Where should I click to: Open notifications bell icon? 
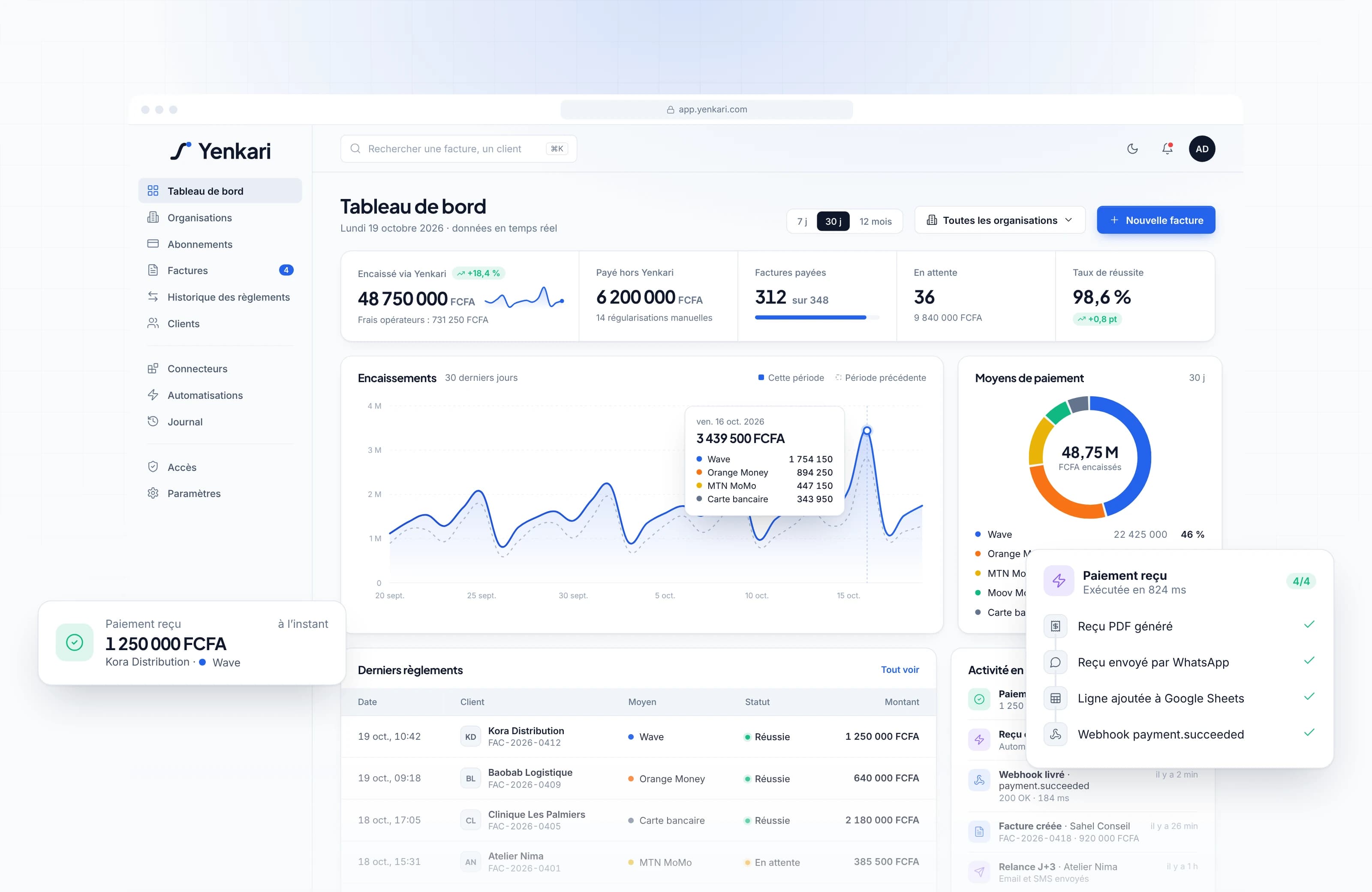click(x=1167, y=149)
